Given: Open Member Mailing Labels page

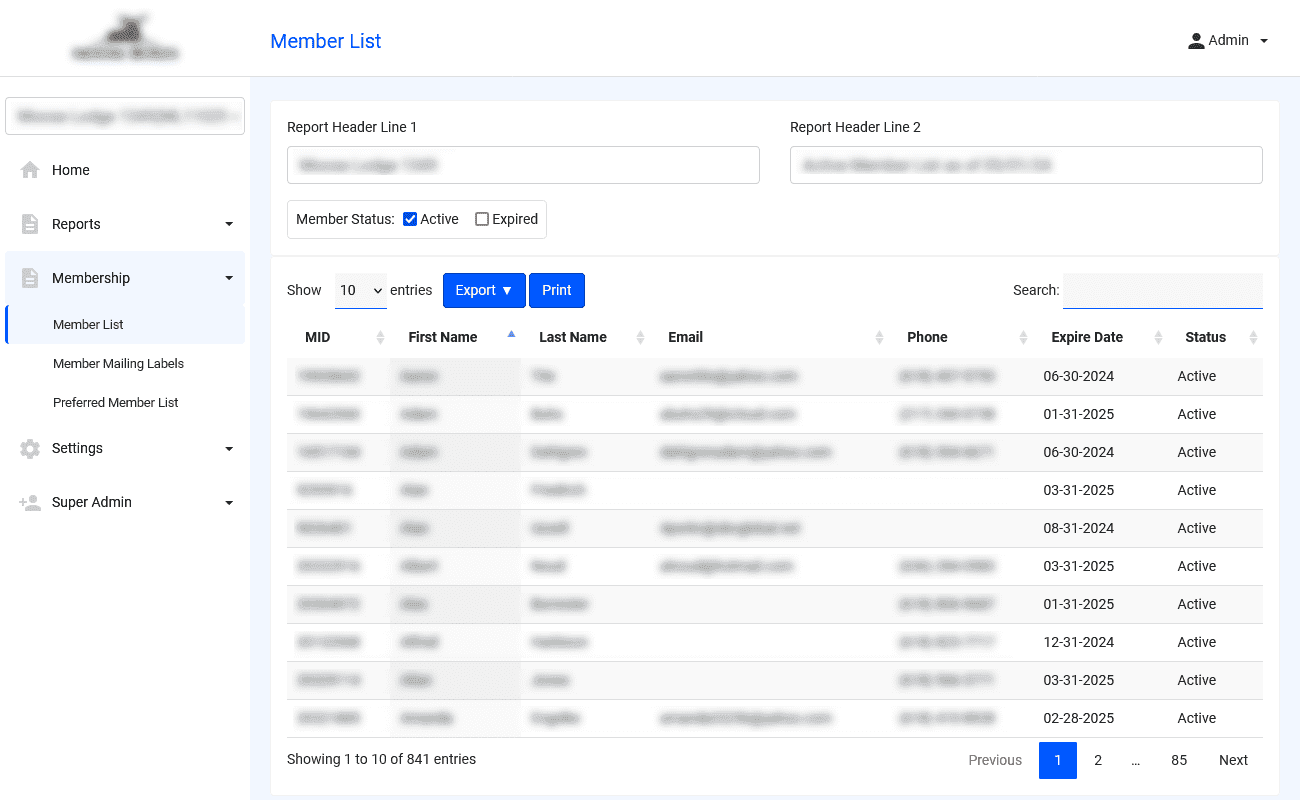Looking at the screenshot, I should [x=118, y=363].
